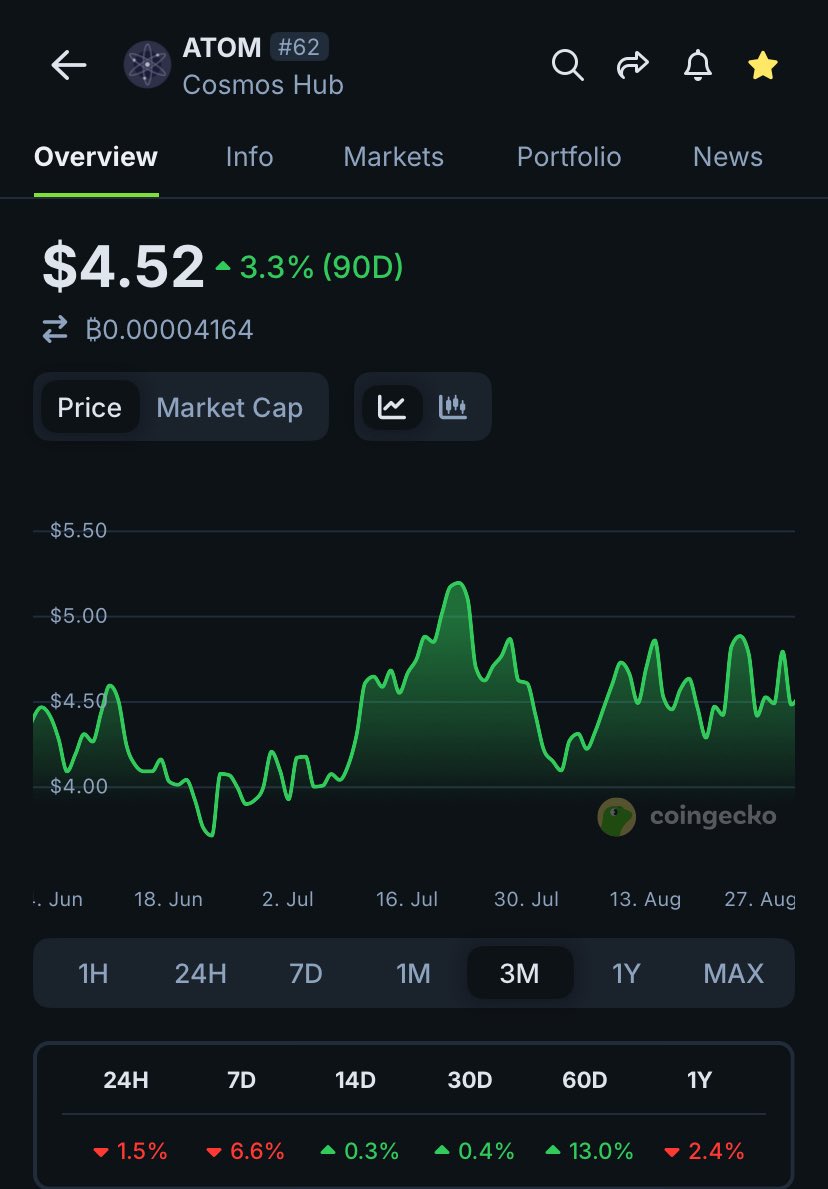Tap the 1.5% 24H change value

click(x=130, y=1151)
